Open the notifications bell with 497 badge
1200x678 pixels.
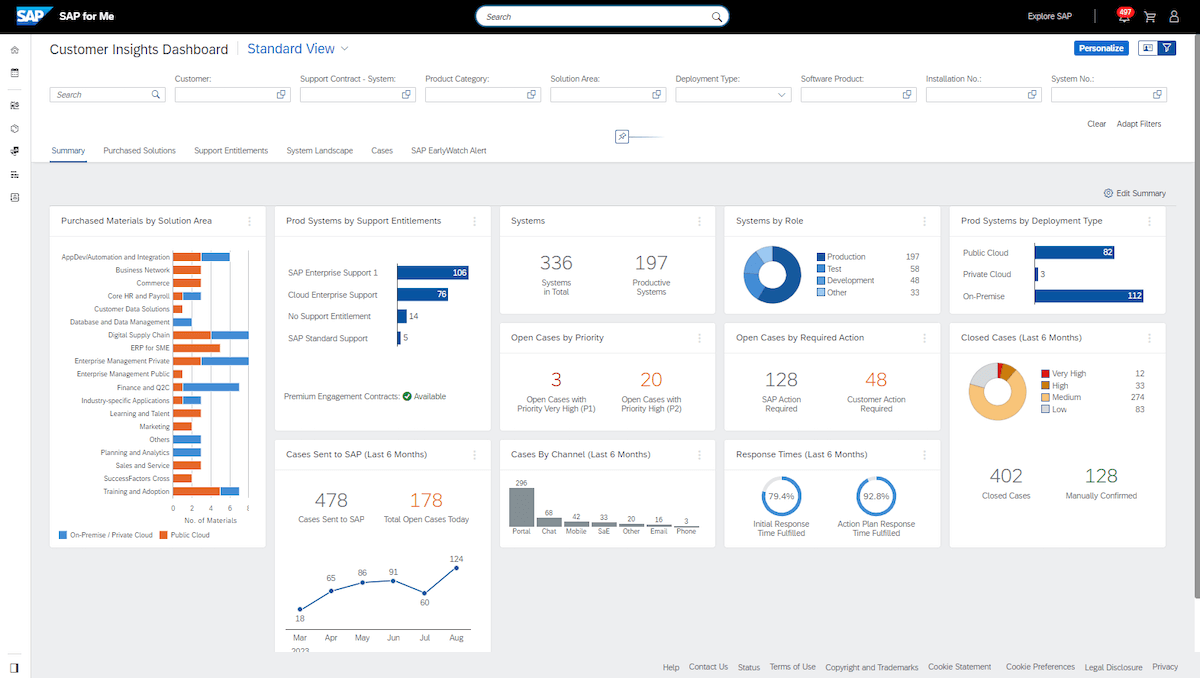[x=1123, y=17]
